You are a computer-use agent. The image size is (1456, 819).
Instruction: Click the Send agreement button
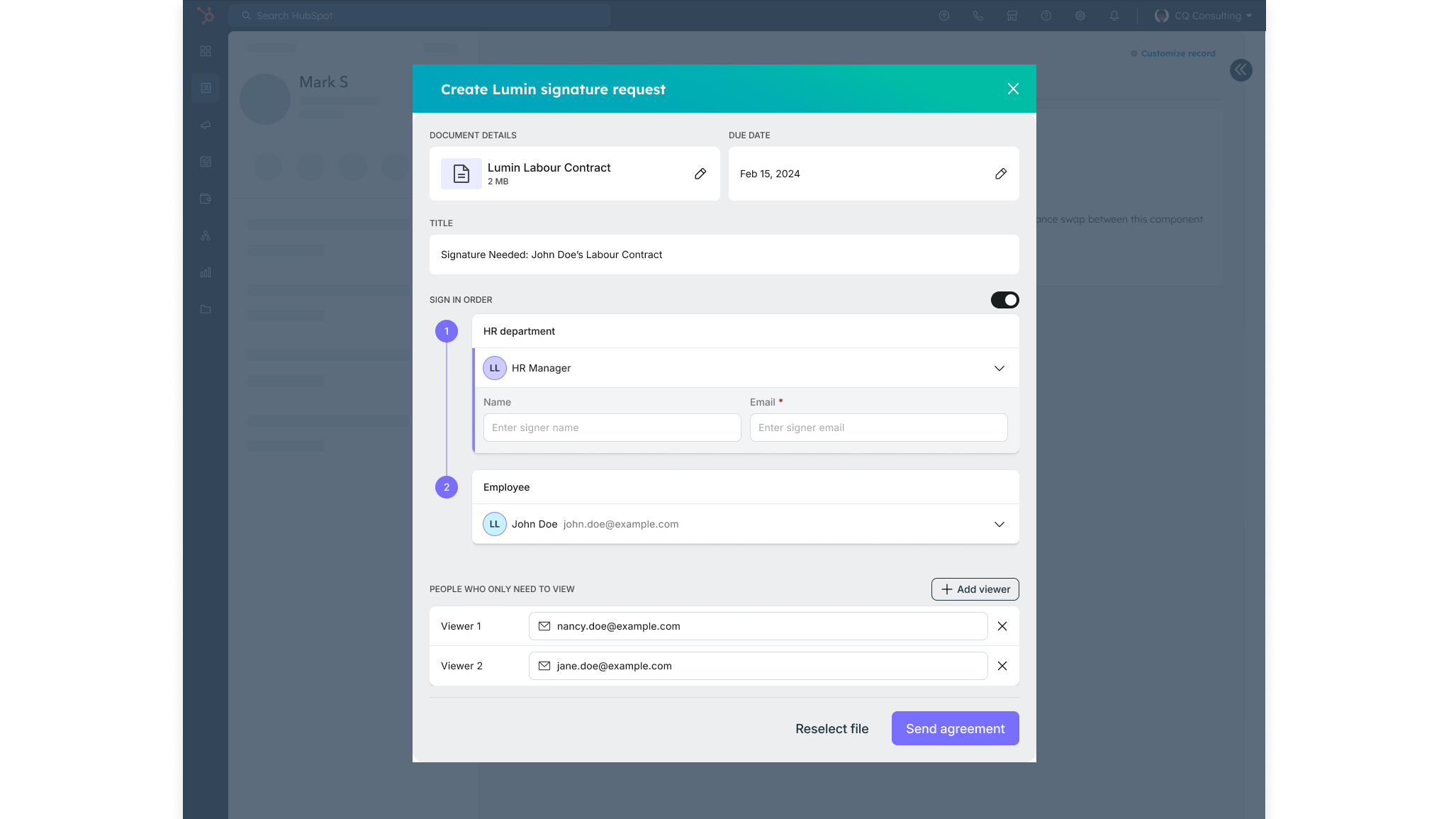click(954, 728)
